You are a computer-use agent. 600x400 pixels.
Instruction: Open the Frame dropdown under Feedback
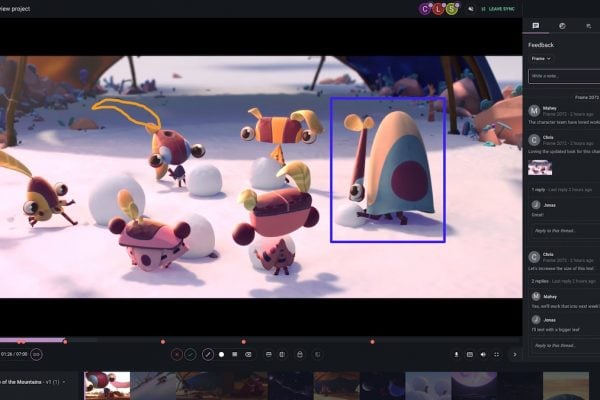(541, 59)
